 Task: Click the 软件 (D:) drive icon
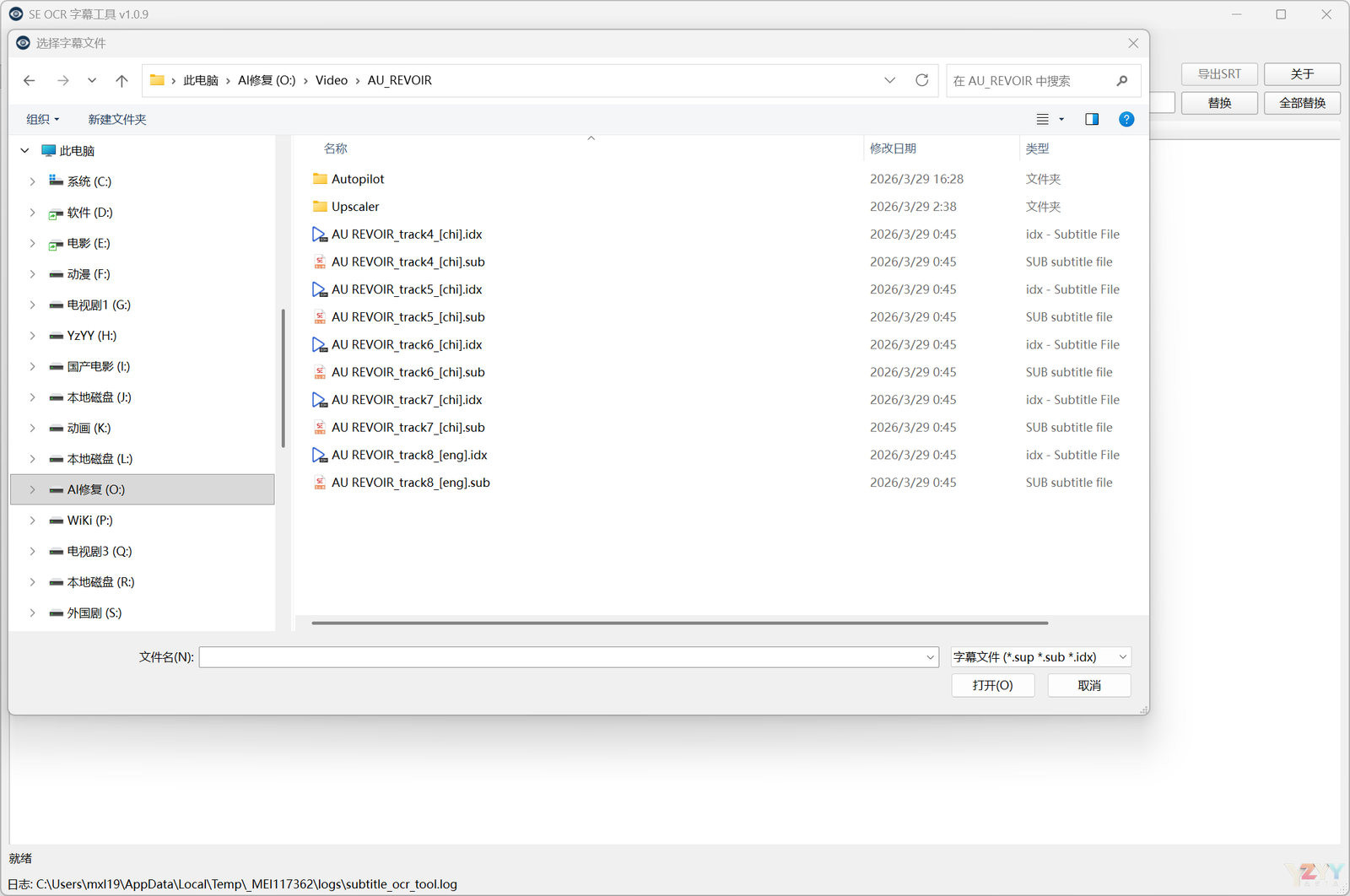pos(56,213)
